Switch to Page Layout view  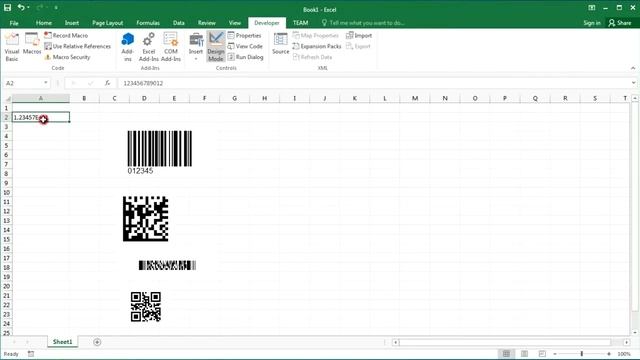tap(524, 354)
